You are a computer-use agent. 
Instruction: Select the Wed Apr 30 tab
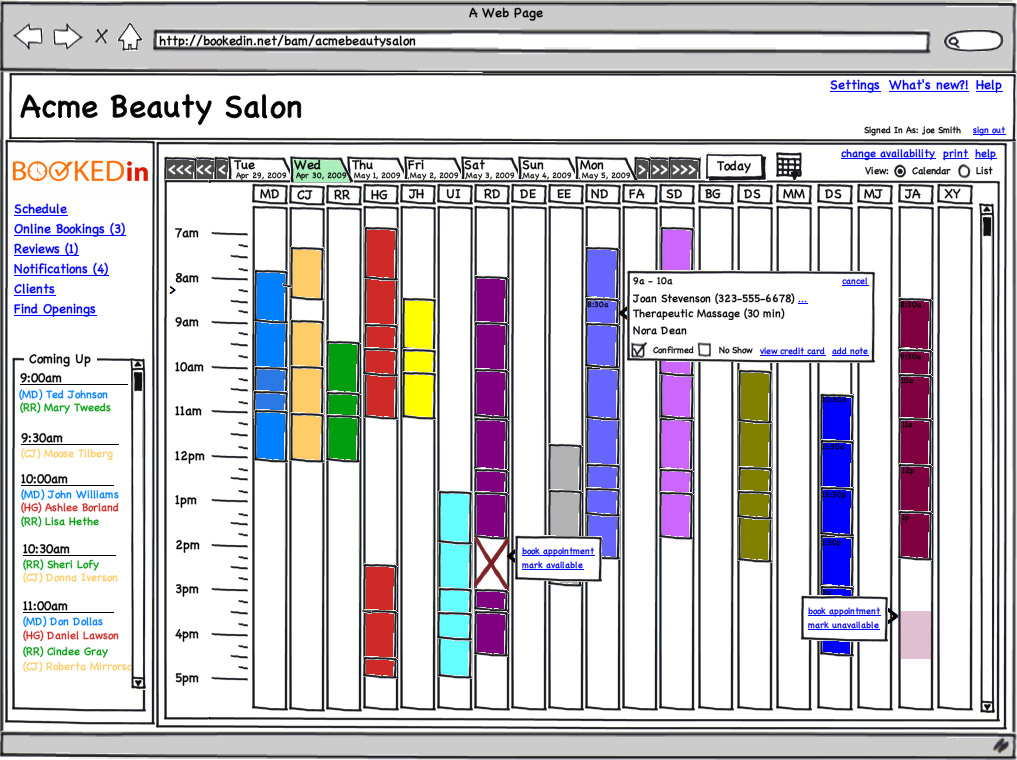[319, 169]
